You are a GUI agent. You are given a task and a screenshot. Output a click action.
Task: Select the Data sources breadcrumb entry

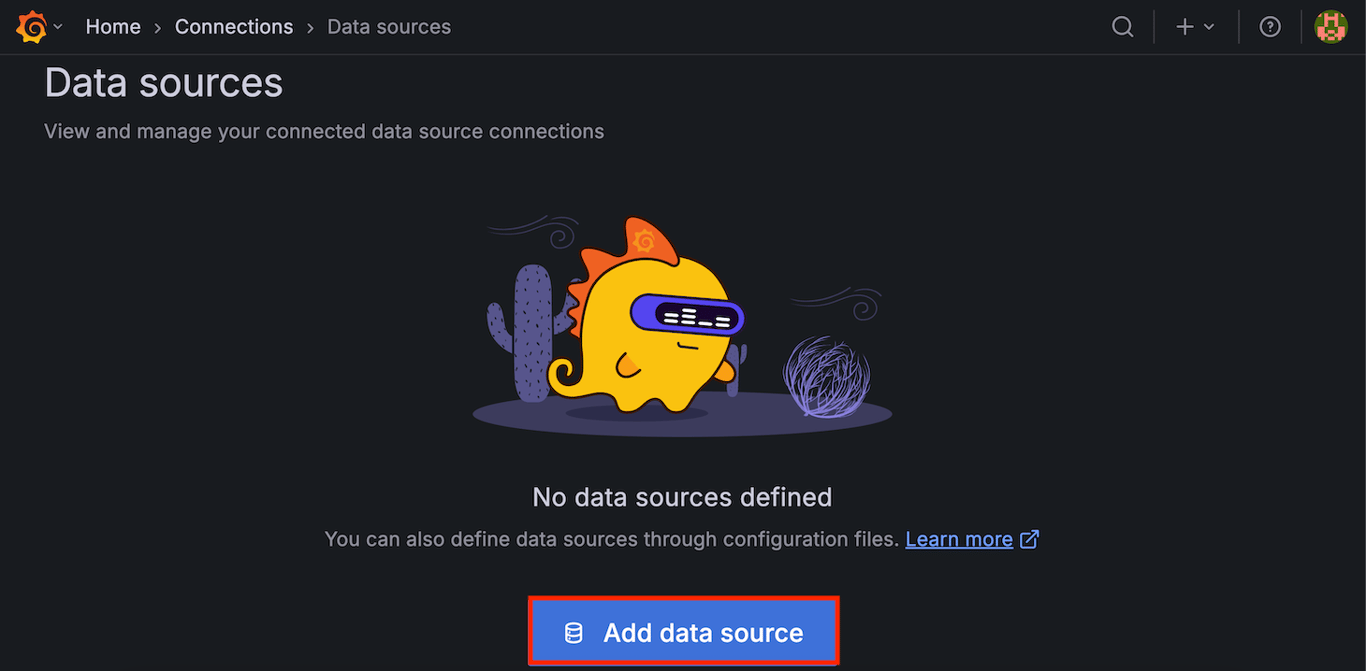point(388,27)
